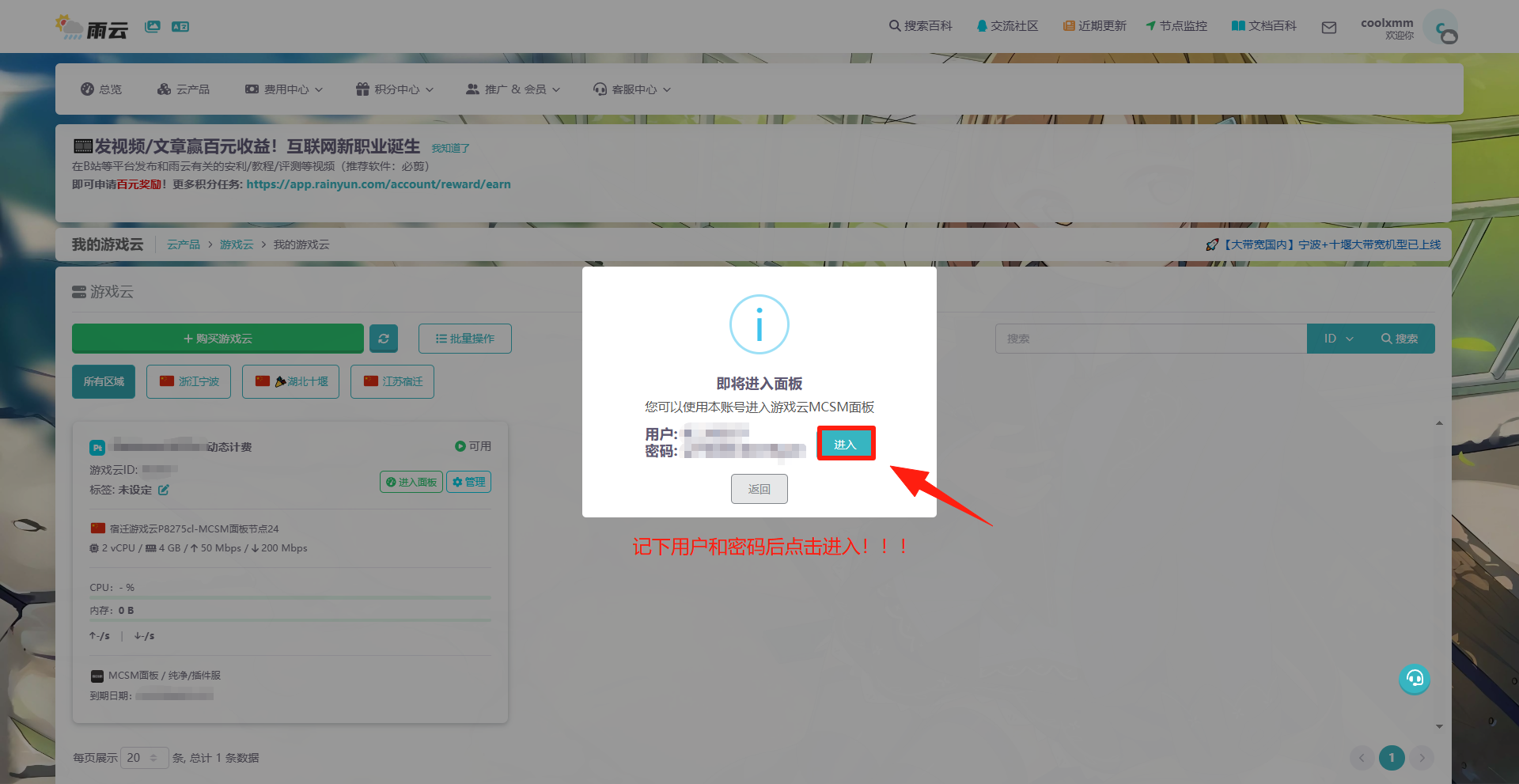Open 交流社区 link
The width and height of the screenshot is (1519, 784).
[1007, 26]
